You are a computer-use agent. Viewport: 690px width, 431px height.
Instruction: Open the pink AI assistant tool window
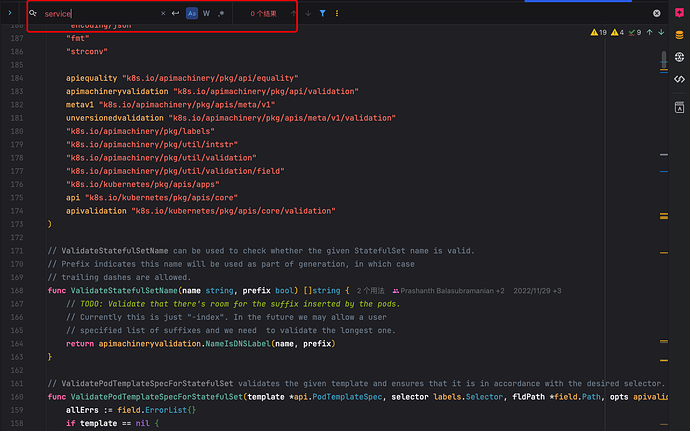pos(679,13)
